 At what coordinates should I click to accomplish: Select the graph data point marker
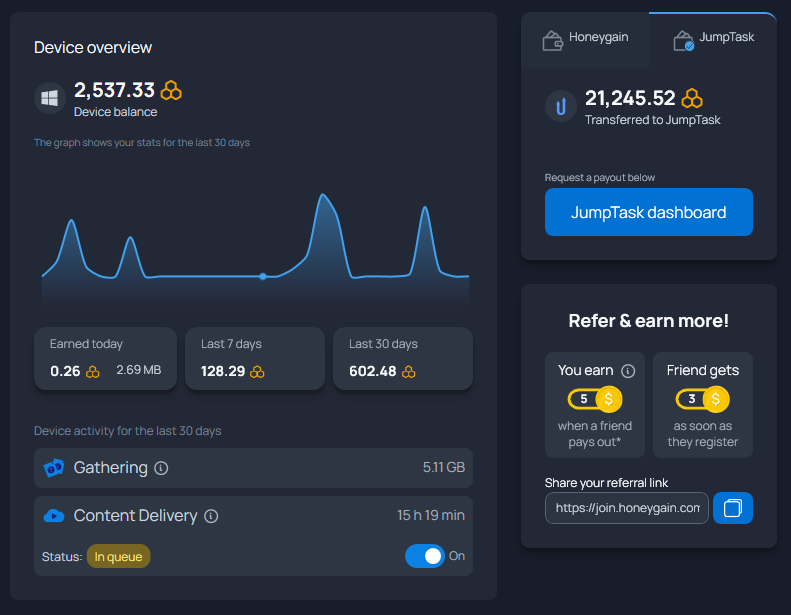pos(263,276)
